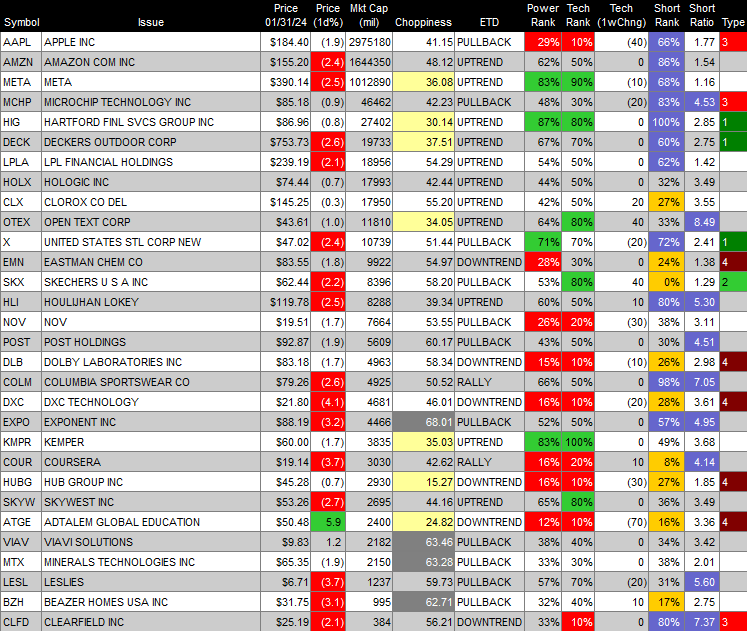
Task: Click the ETD column header
Action: coord(489,22)
